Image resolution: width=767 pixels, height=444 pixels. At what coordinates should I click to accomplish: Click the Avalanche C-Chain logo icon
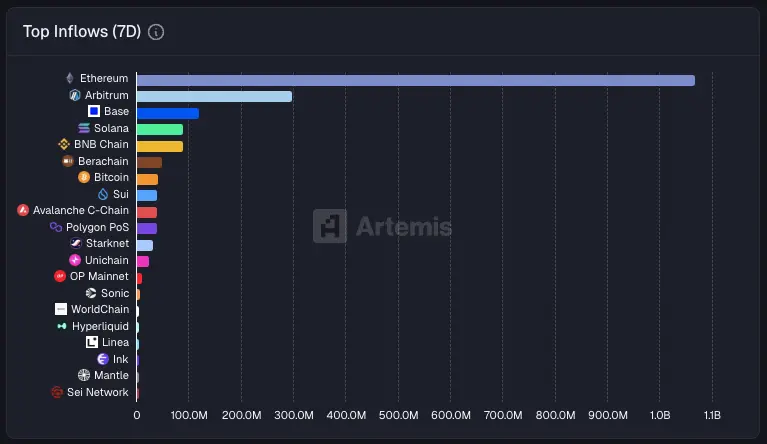[23, 210]
